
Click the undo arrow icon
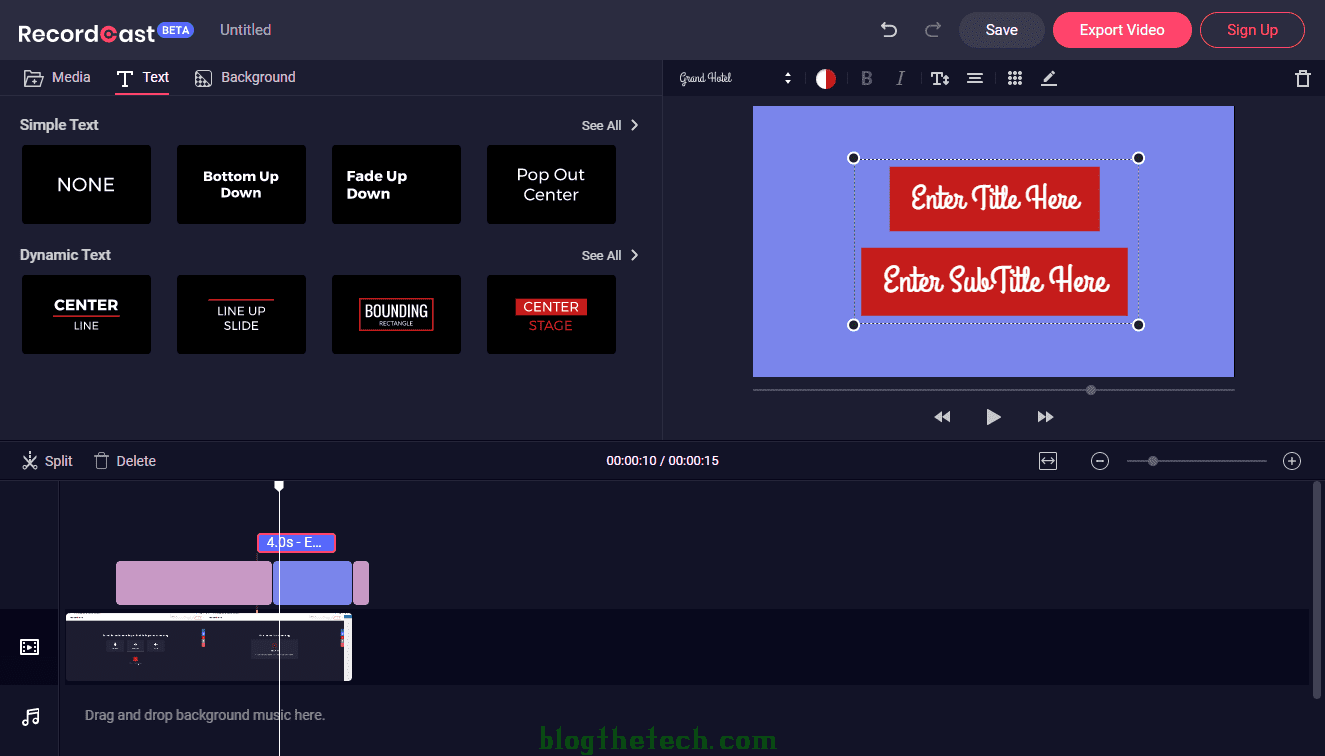tap(888, 30)
